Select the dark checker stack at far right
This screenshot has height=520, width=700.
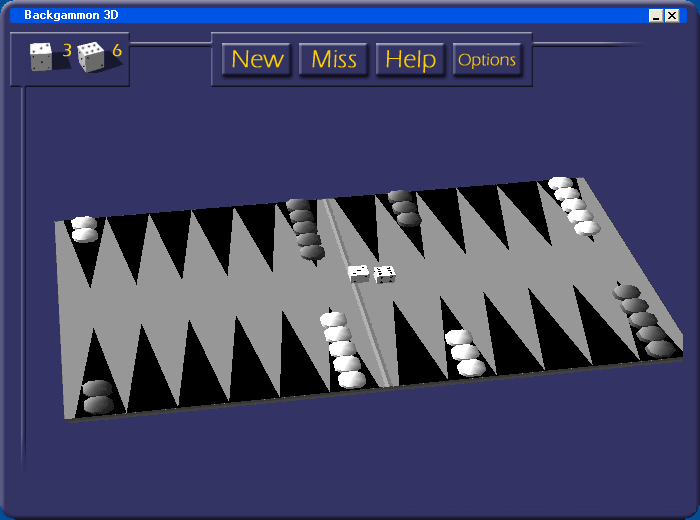tap(643, 320)
